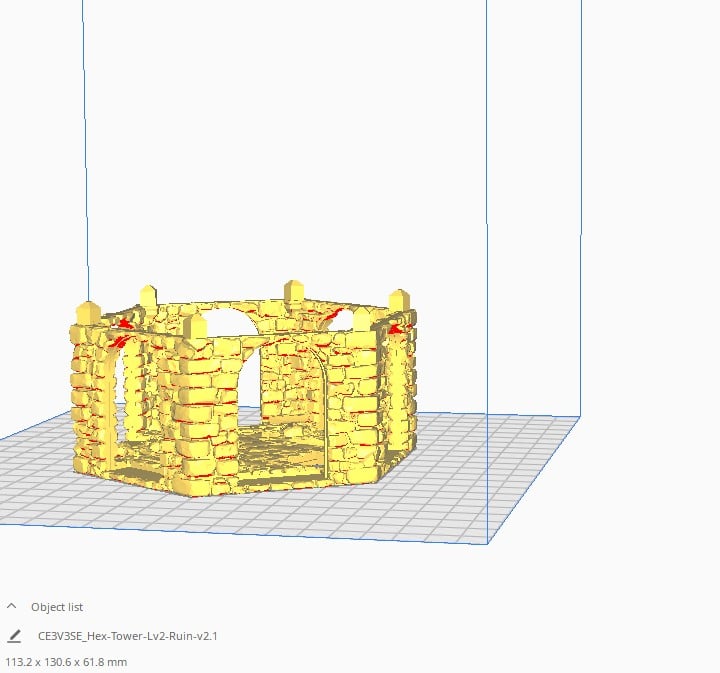Click the dimensions text 113.2 x 130.6 x 61.8 mm

(x=66, y=662)
